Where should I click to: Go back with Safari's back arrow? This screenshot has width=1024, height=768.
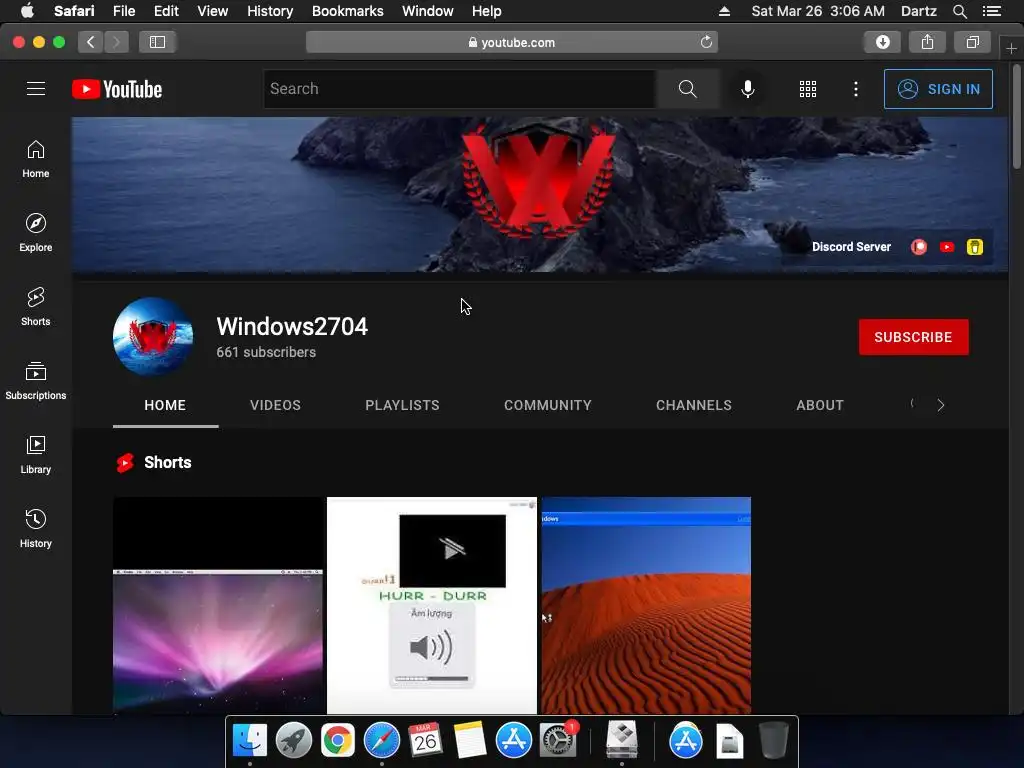(91, 42)
